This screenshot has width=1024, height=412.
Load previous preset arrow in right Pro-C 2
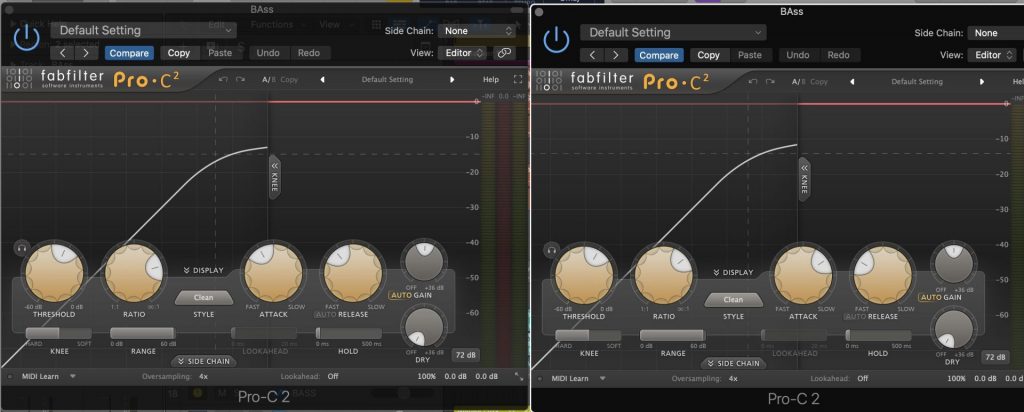(x=852, y=82)
